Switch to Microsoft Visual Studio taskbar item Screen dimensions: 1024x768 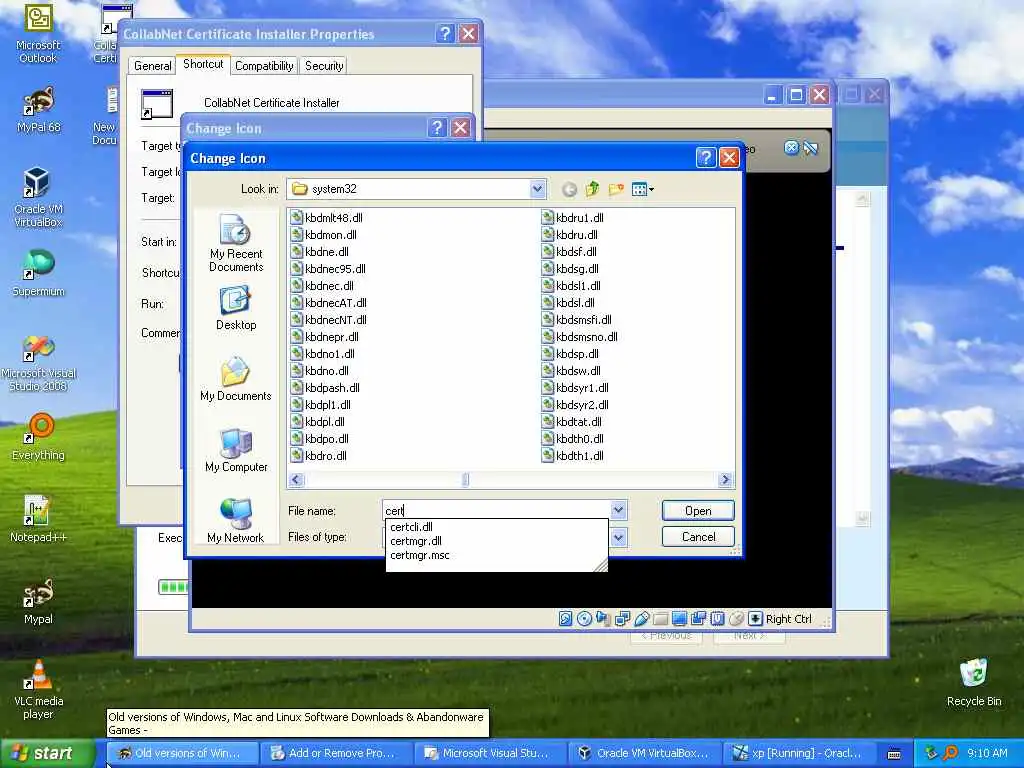click(x=488, y=753)
